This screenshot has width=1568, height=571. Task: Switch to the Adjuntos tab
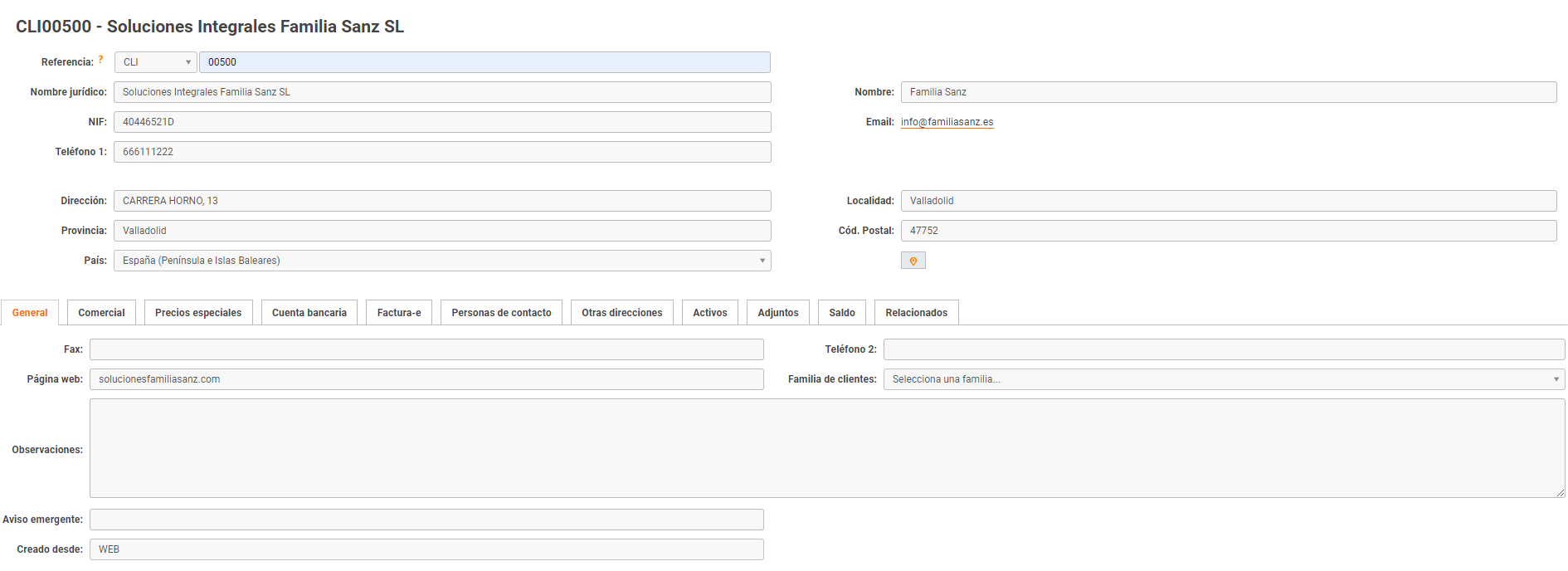777,313
